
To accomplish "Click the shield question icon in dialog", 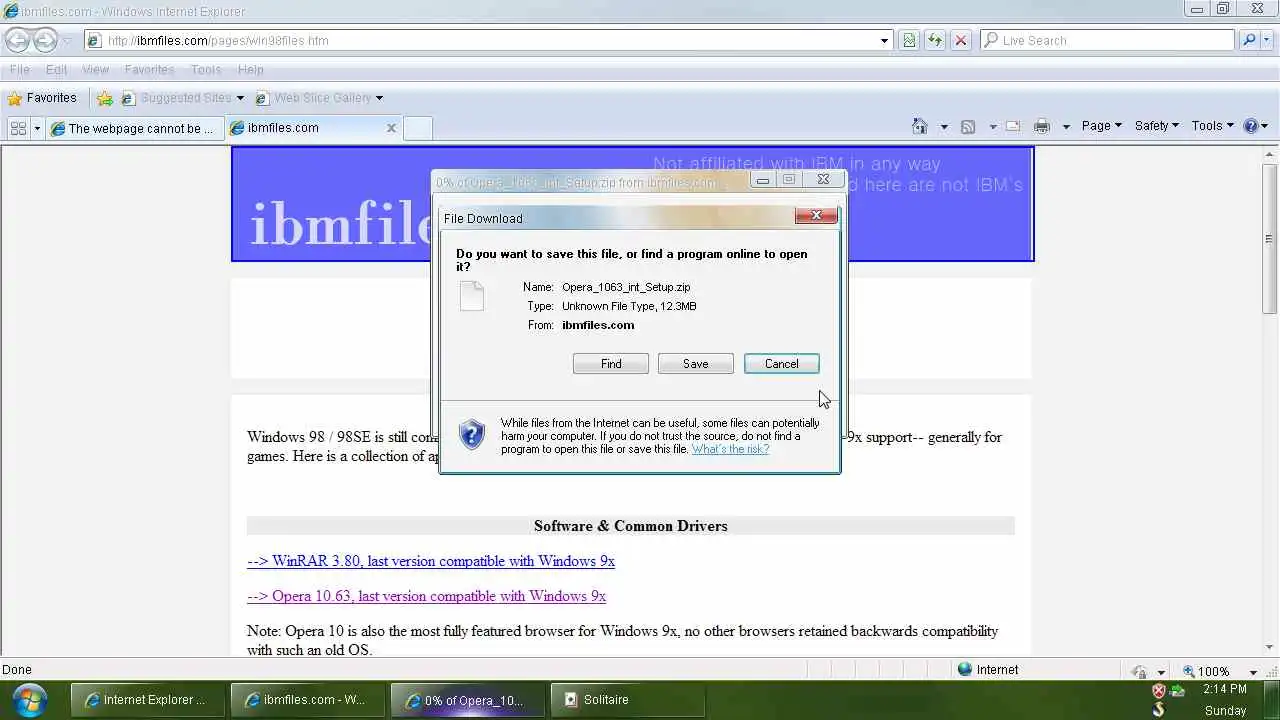I will [472, 435].
